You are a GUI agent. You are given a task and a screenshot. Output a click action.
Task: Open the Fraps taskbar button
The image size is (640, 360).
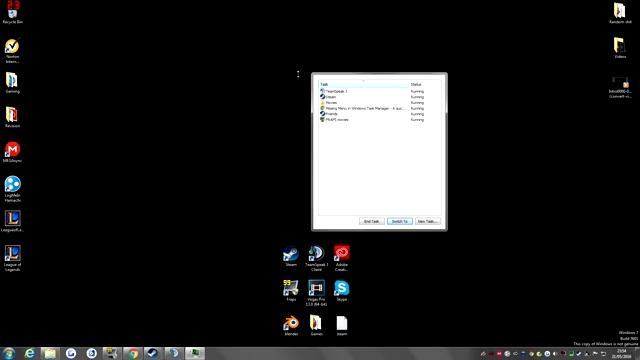coord(112,353)
